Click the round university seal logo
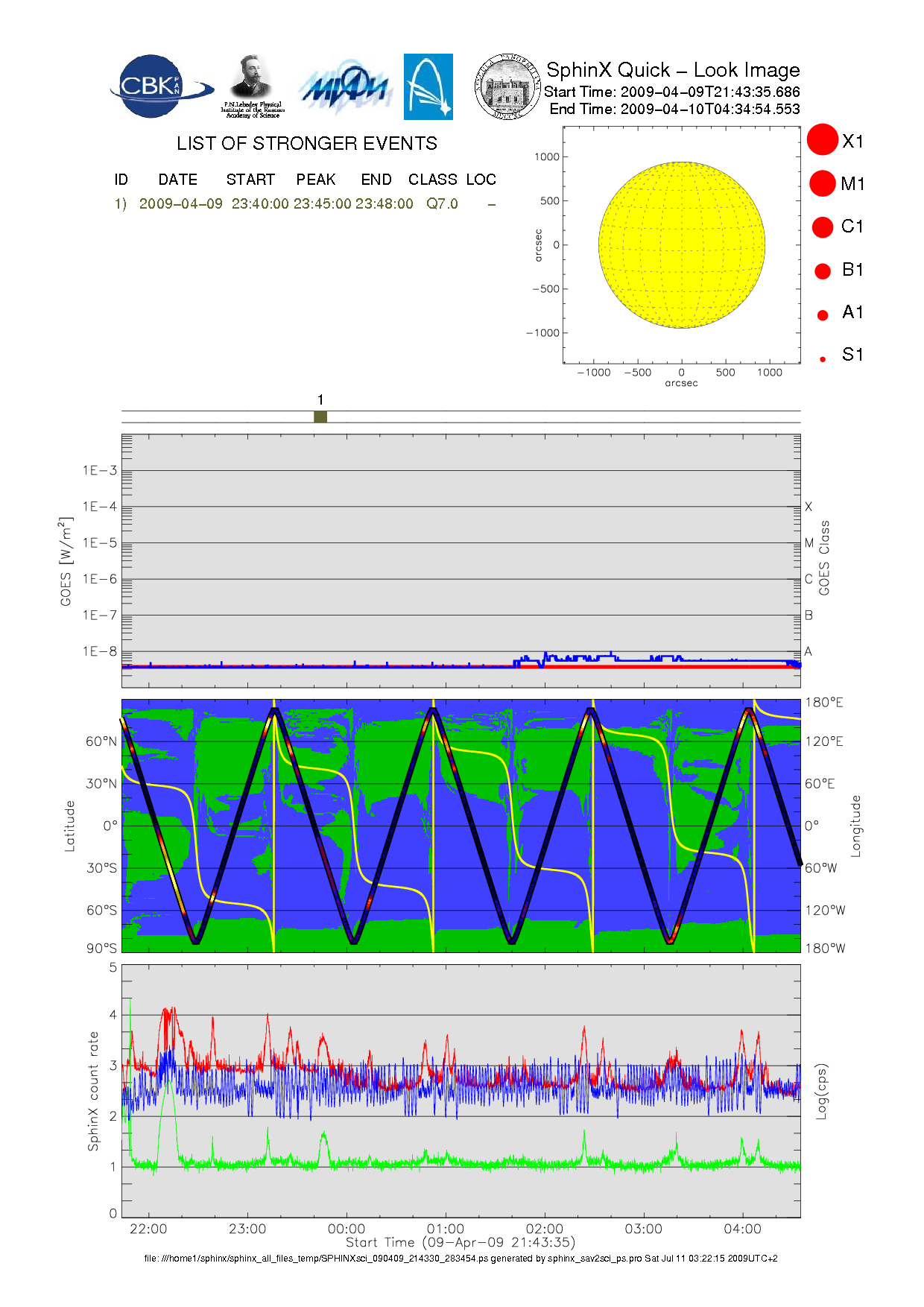The width and height of the screenshot is (924, 1307). pos(507,86)
